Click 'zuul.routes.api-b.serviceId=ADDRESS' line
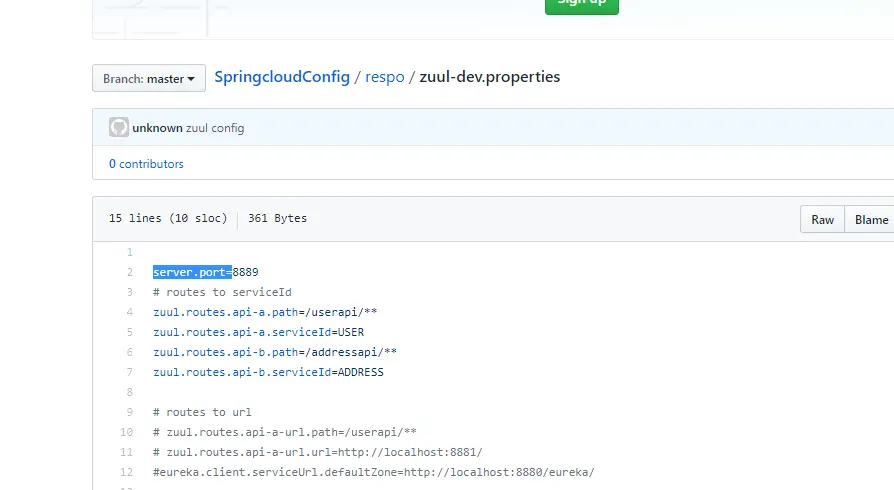The height and width of the screenshot is (490, 894). (x=268, y=372)
